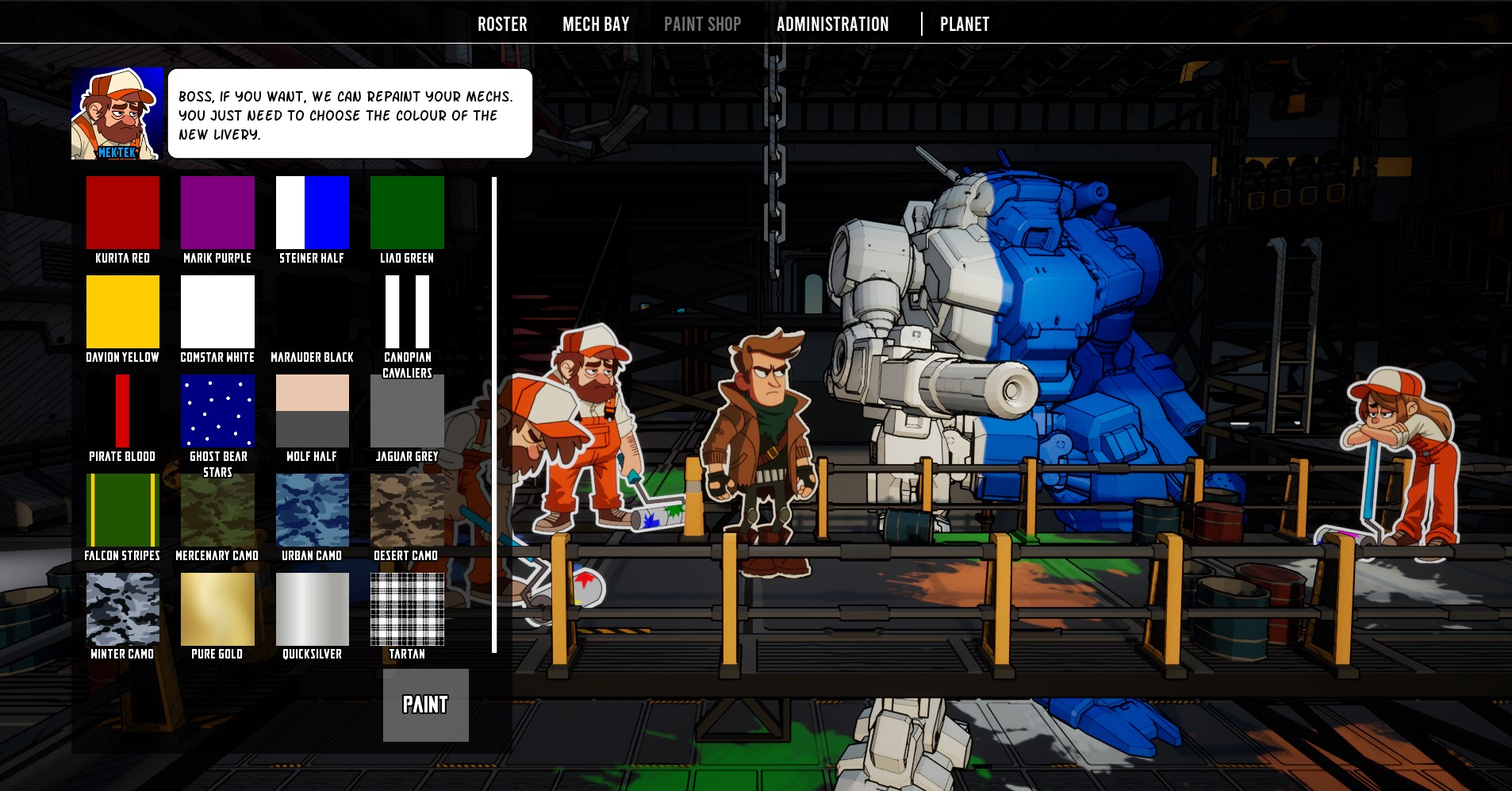The width and height of the screenshot is (1512, 791).
Task: Pick the Ghost Bear Stars swatch
Action: (x=217, y=411)
